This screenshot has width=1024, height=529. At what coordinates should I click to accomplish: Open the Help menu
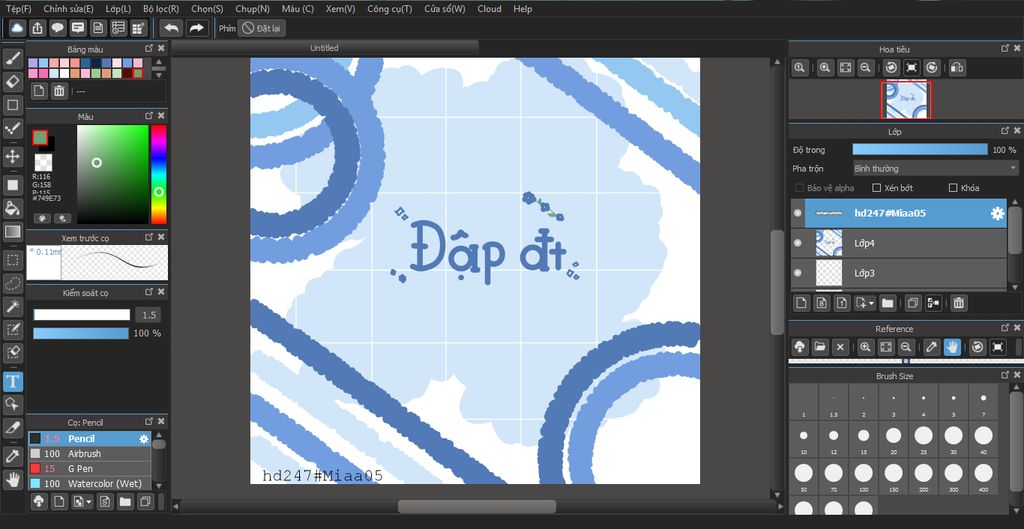(x=522, y=8)
